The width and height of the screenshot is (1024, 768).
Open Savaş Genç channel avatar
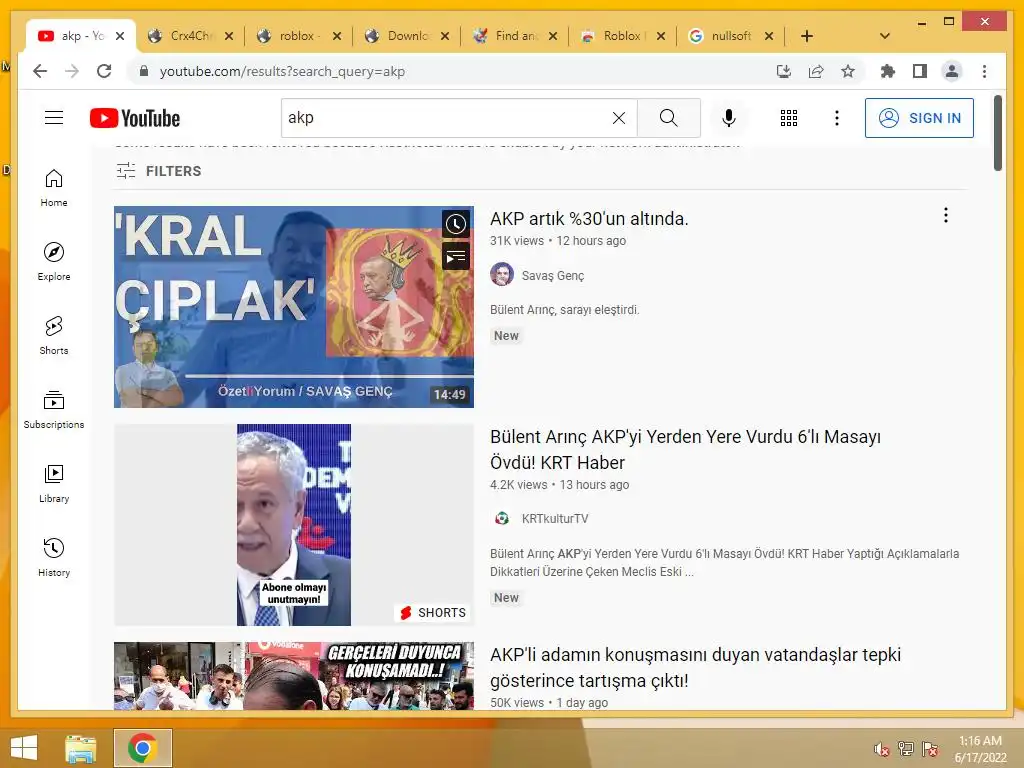click(x=502, y=274)
